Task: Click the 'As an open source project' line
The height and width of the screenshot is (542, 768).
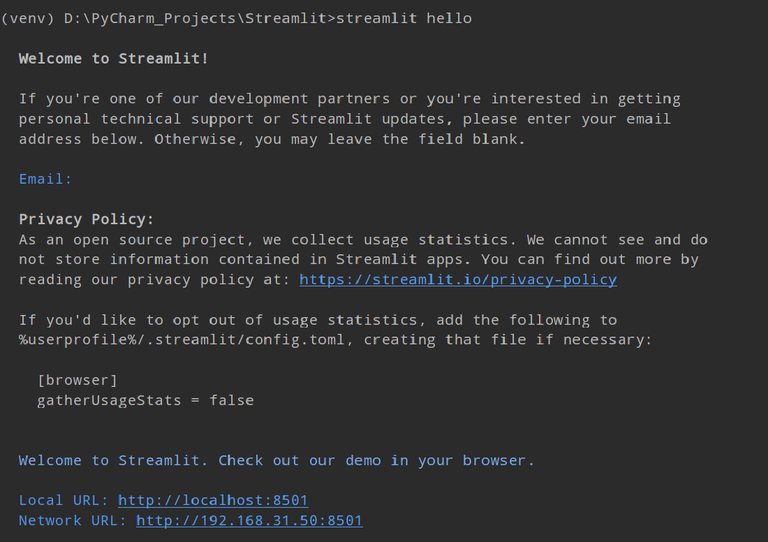Action: [x=364, y=240]
